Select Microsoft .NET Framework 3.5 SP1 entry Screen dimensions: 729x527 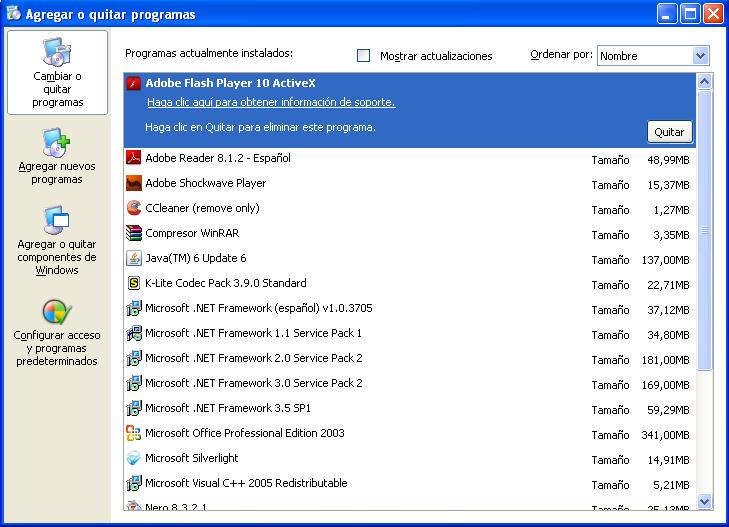coord(228,408)
